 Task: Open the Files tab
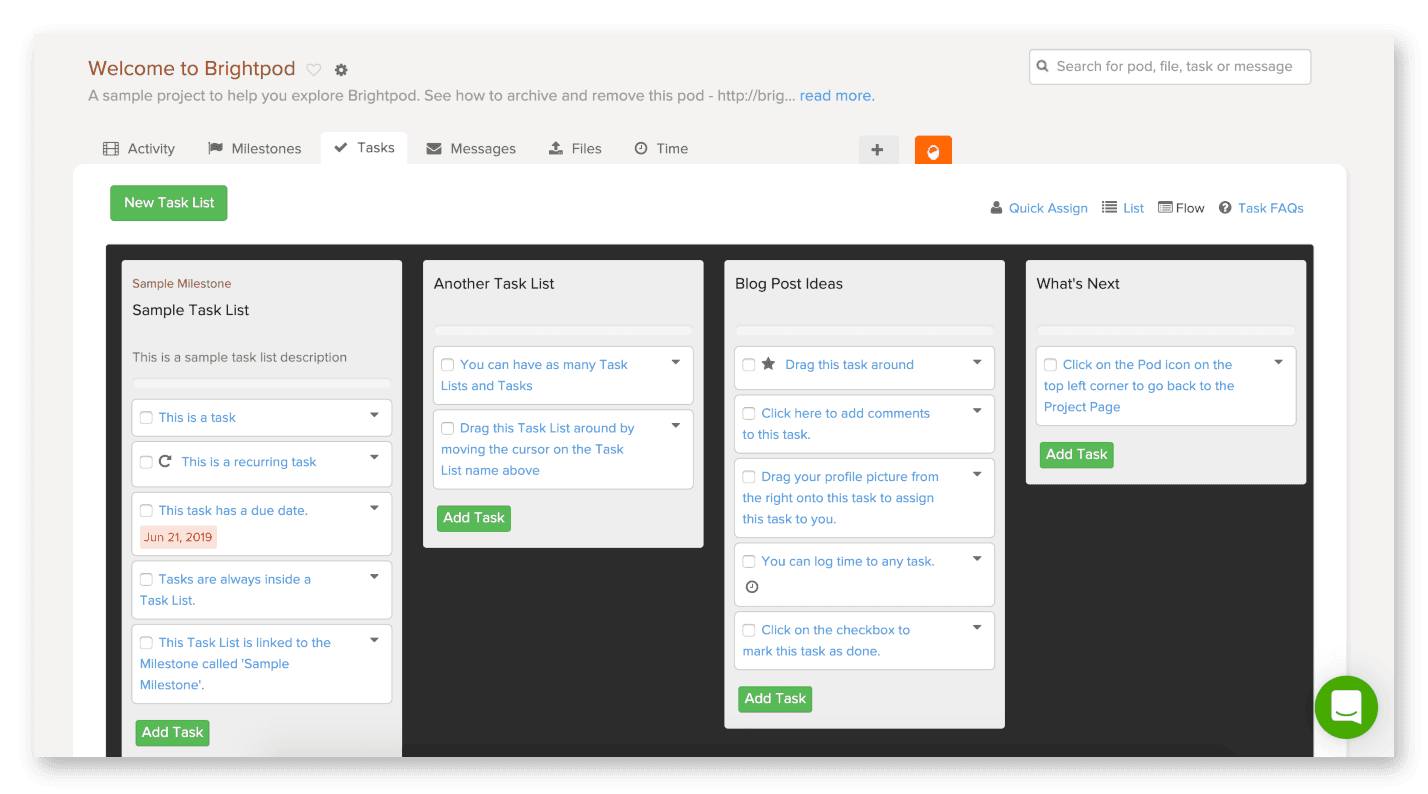click(x=575, y=149)
